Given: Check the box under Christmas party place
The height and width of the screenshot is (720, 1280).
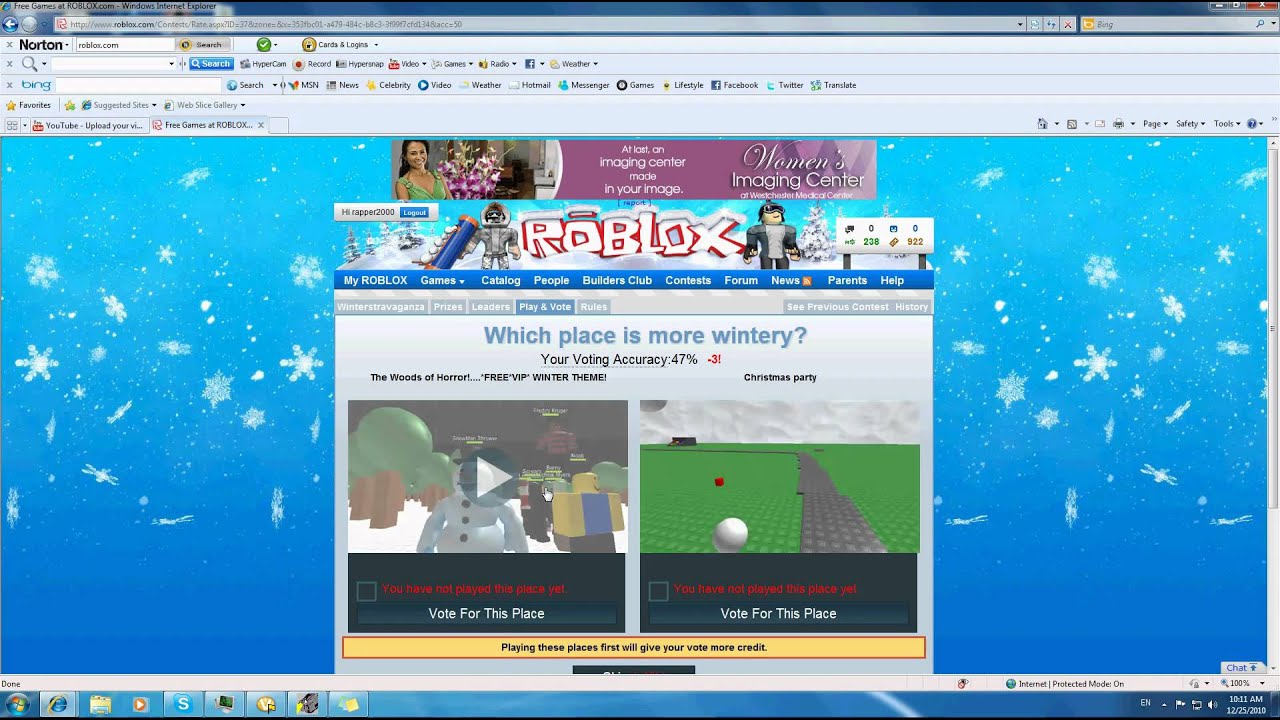Looking at the screenshot, I should (x=658, y=591).
